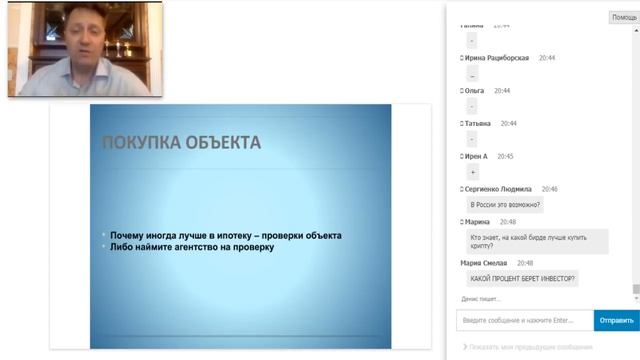The width and height of the screenshot is (640, 360).
Task: Click the plus message bubble from Ирен А
Action: click(x=473, y=172)
